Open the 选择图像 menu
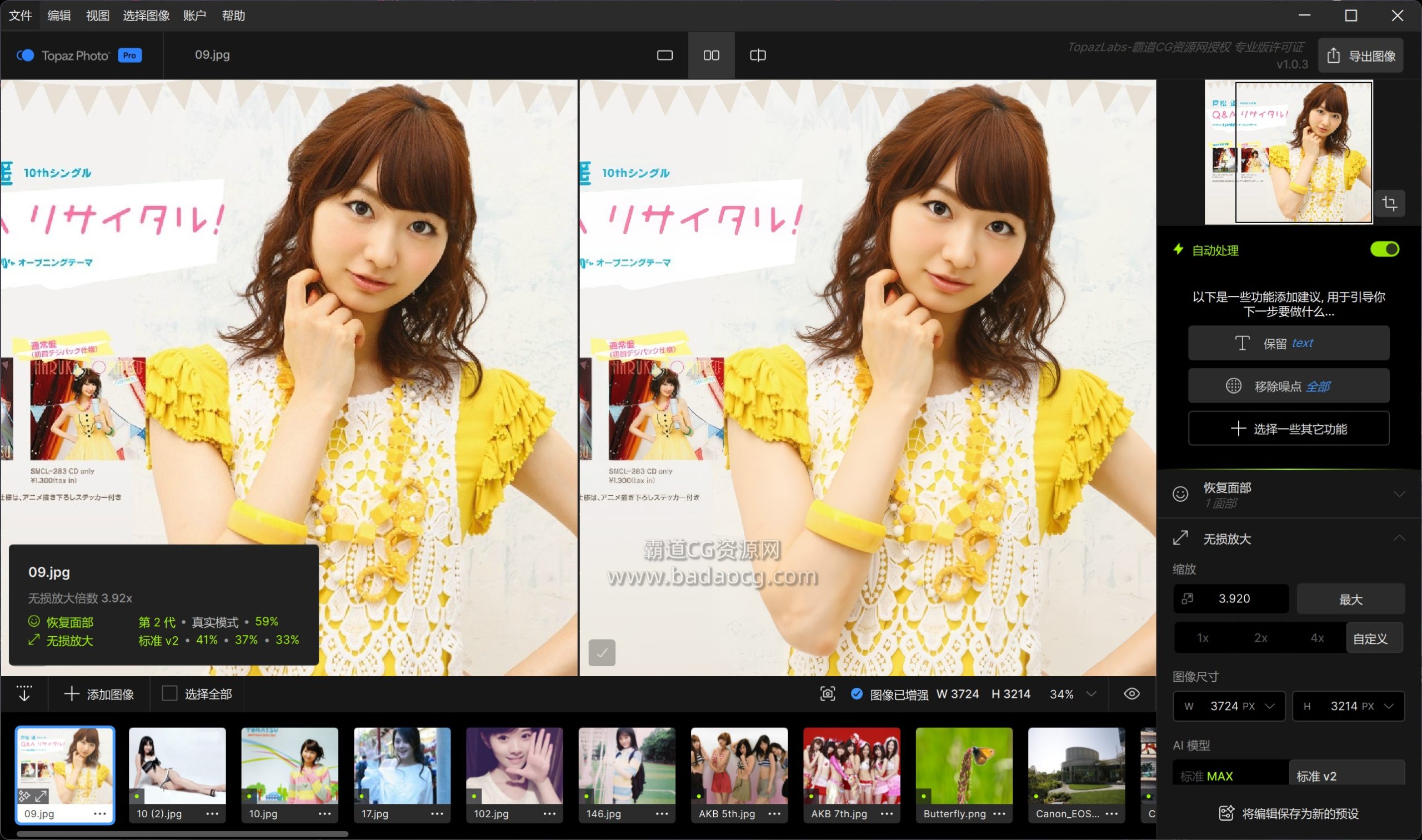1422x840 pixels. pyautogui.click(x=146, y=16)
